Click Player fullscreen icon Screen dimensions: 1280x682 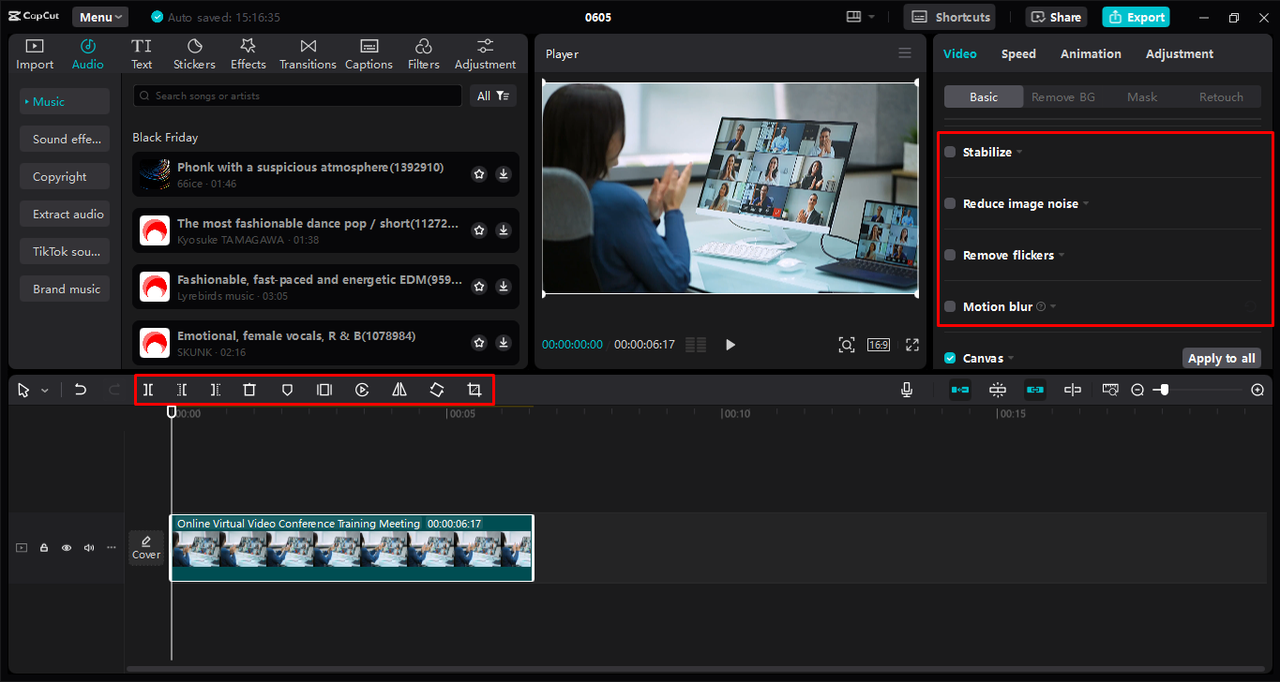[x=912, y=345]
